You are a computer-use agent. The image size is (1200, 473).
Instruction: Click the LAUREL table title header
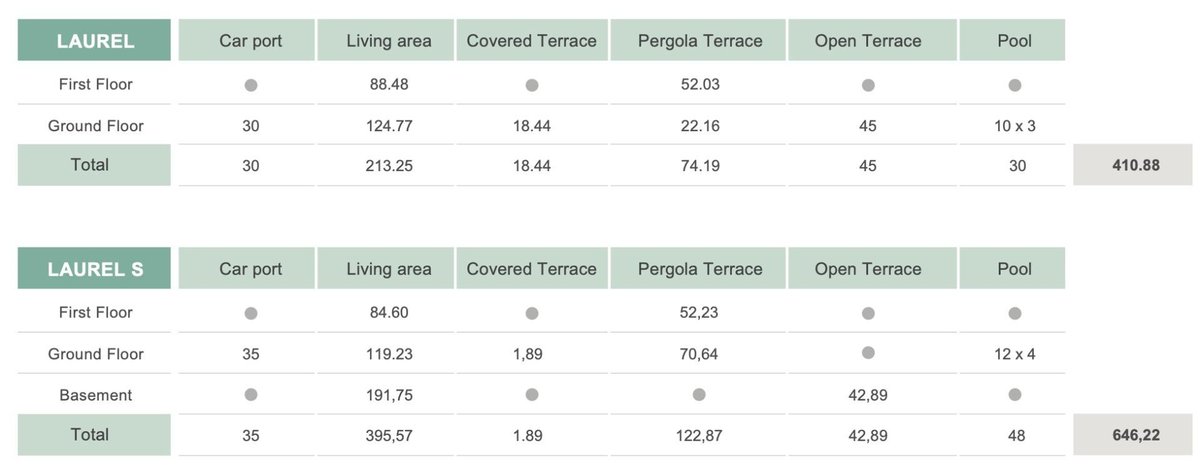(94, 41)
